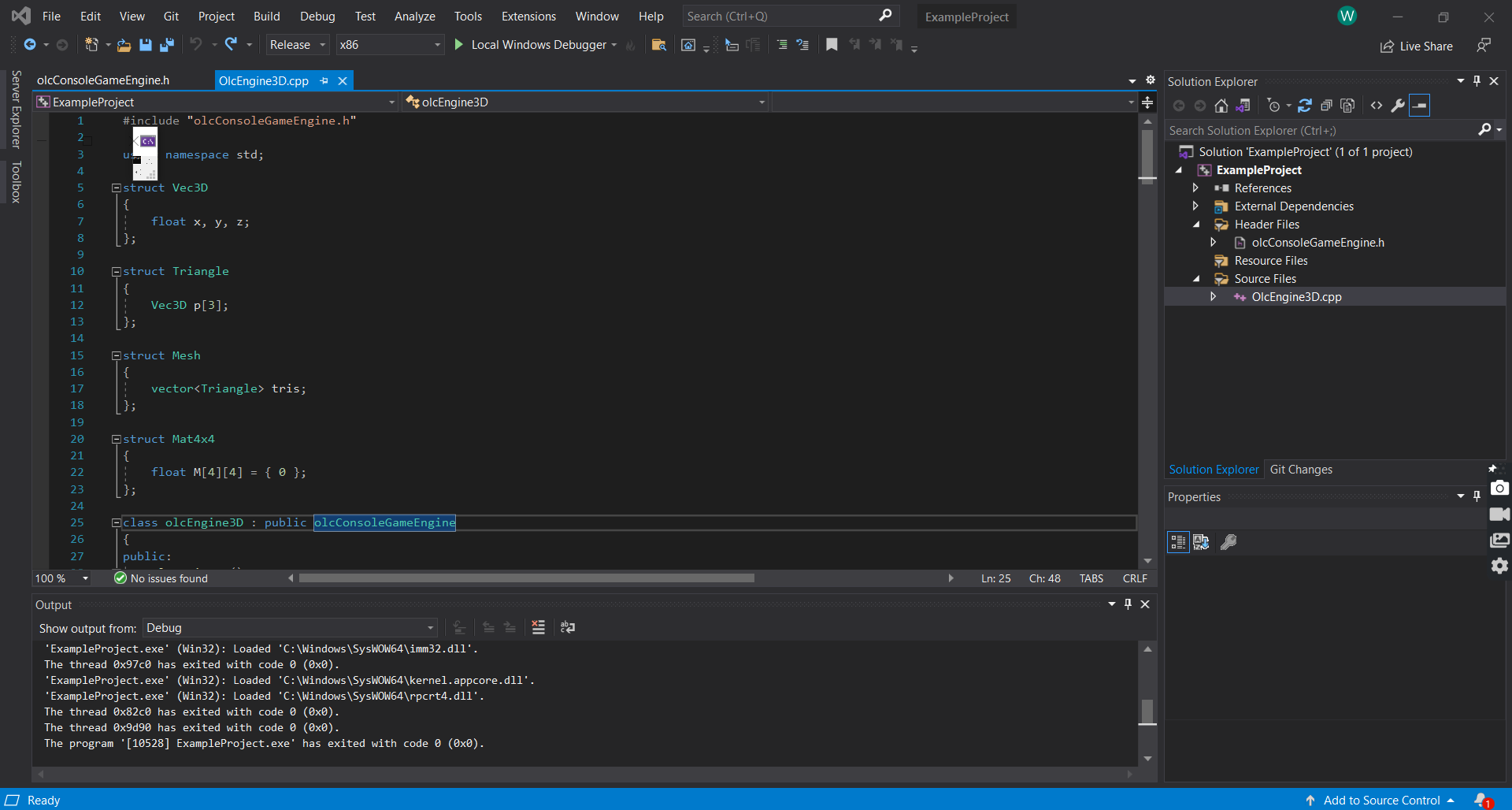This screenshot has width=1512, height=810.
Task: Expand the References node
Action: (1195, 188)
